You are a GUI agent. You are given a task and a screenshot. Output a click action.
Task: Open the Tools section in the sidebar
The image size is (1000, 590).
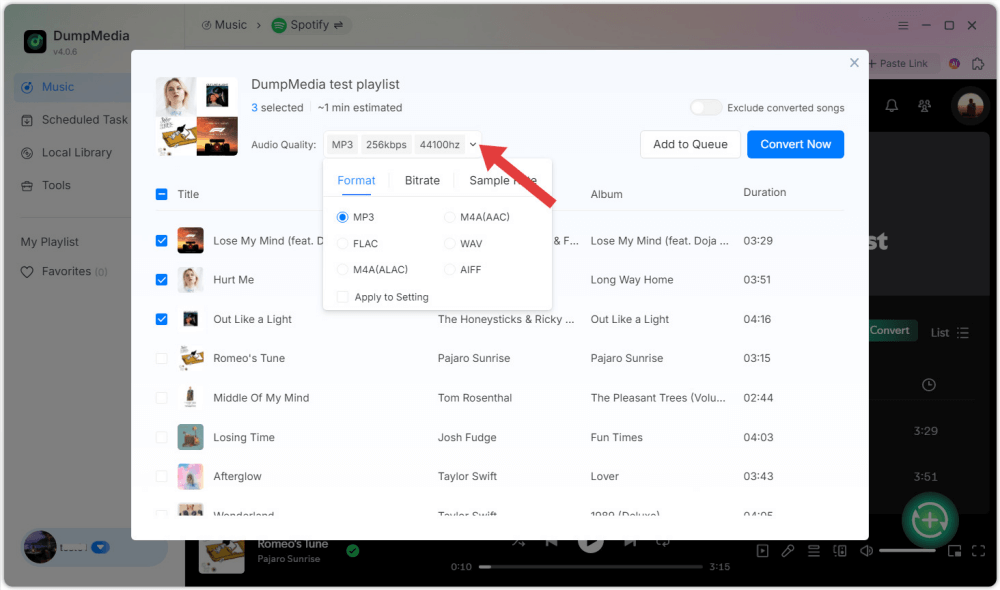point(57,185)
